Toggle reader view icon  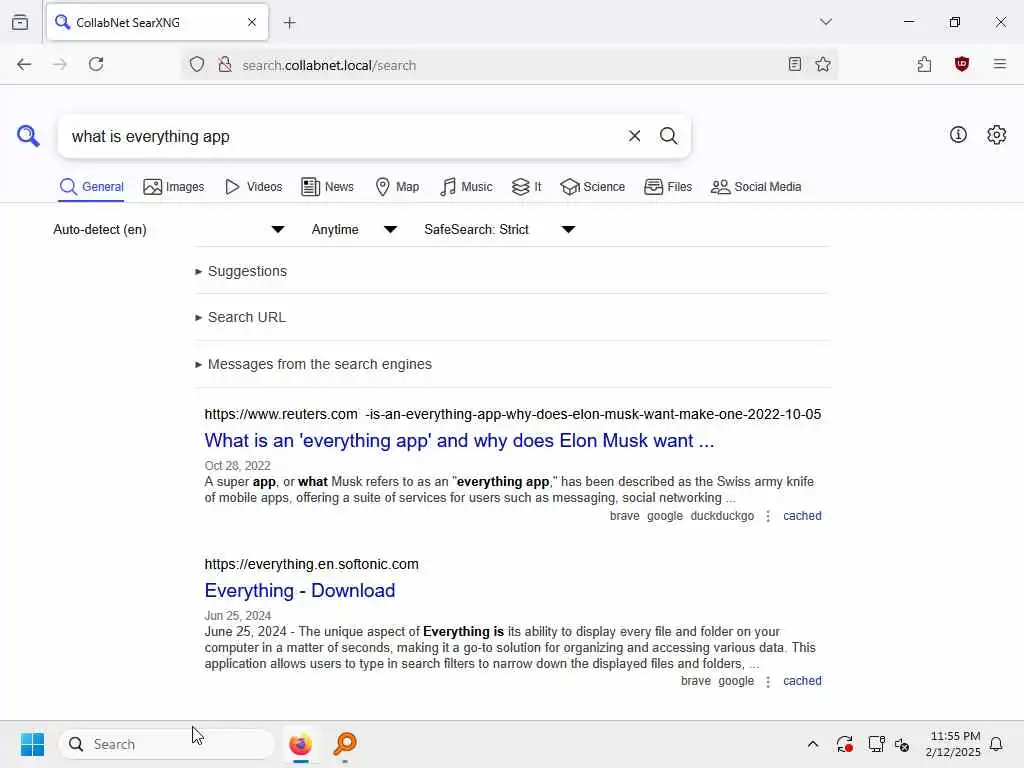point(794,64)
